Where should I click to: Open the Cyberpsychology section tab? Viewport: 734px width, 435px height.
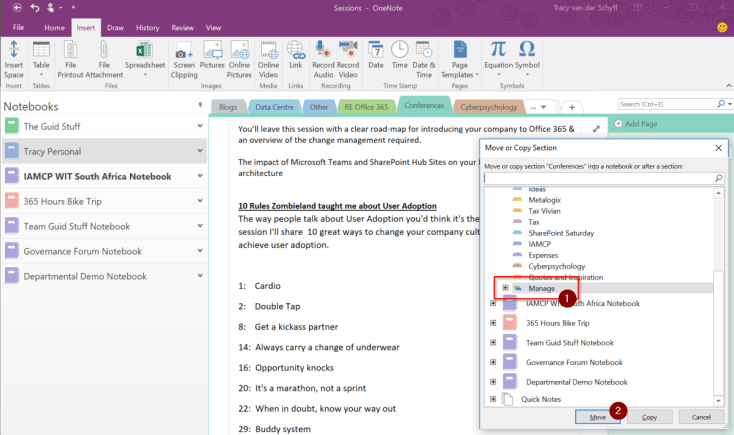coord(488,105)
